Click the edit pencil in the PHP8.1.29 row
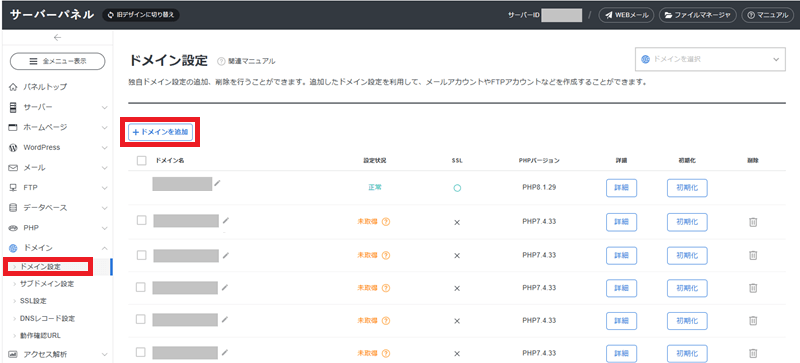This screenshot has width=800, height=363. tap(217, 183)
